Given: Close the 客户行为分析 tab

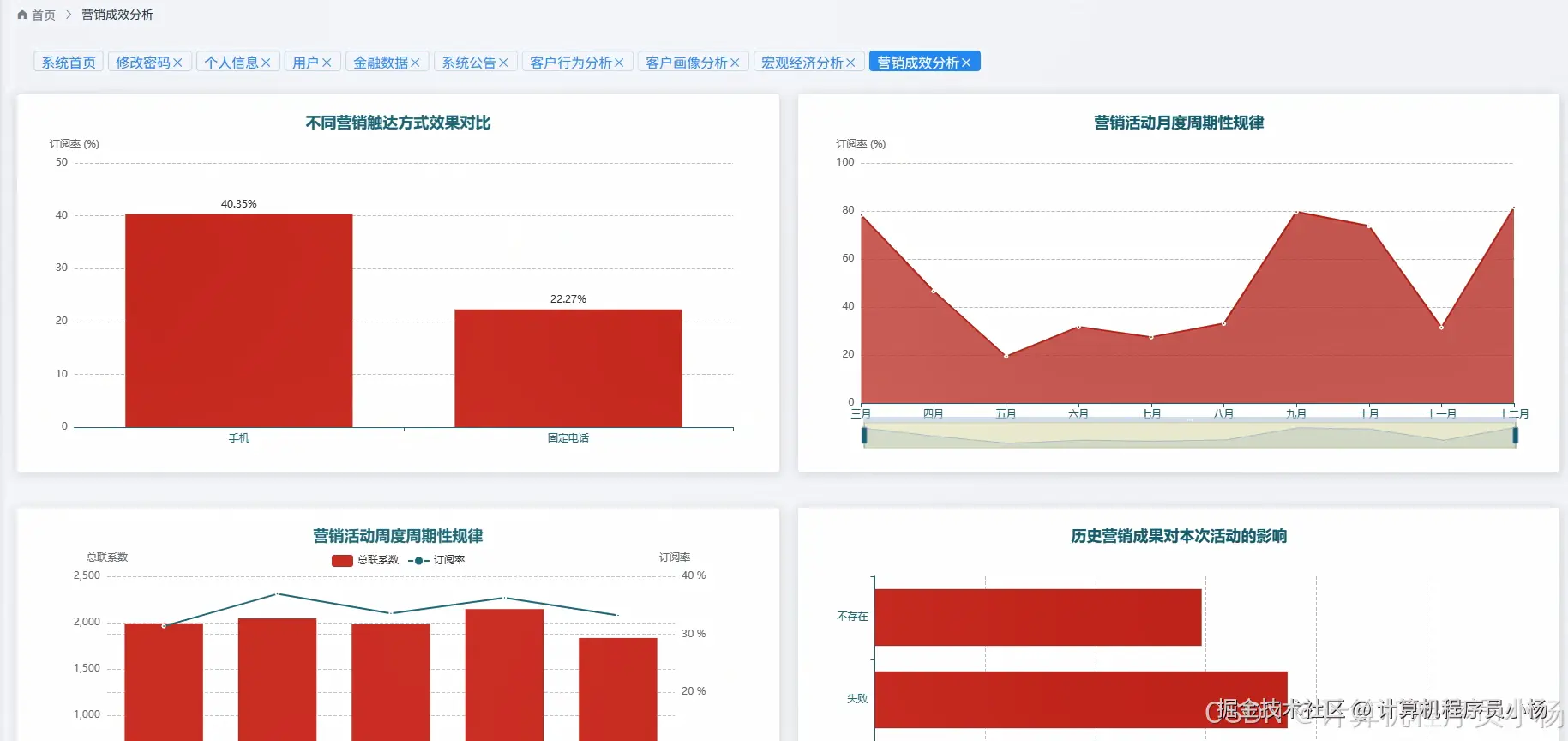Looking at the screenshot, I should click(619, 63).
